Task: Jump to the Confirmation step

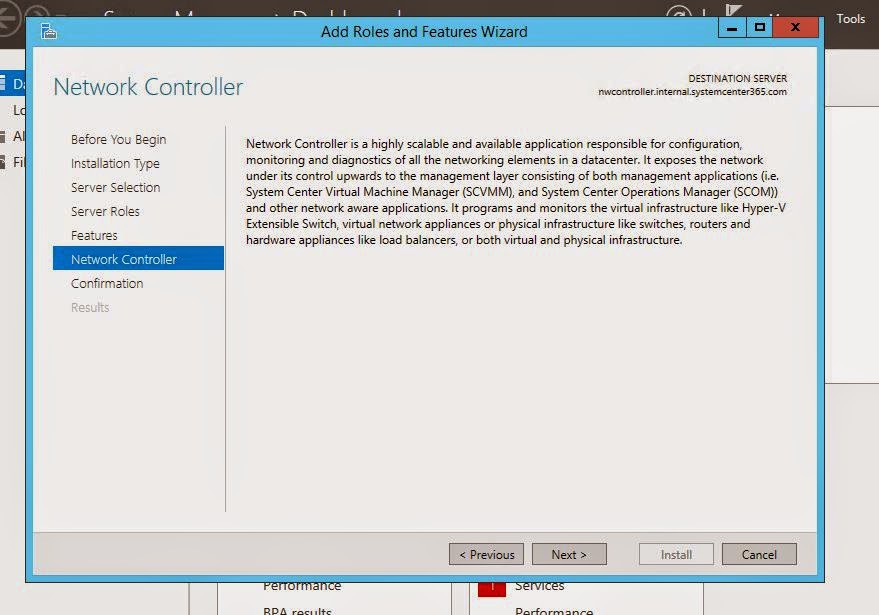Action: point(107,284)
